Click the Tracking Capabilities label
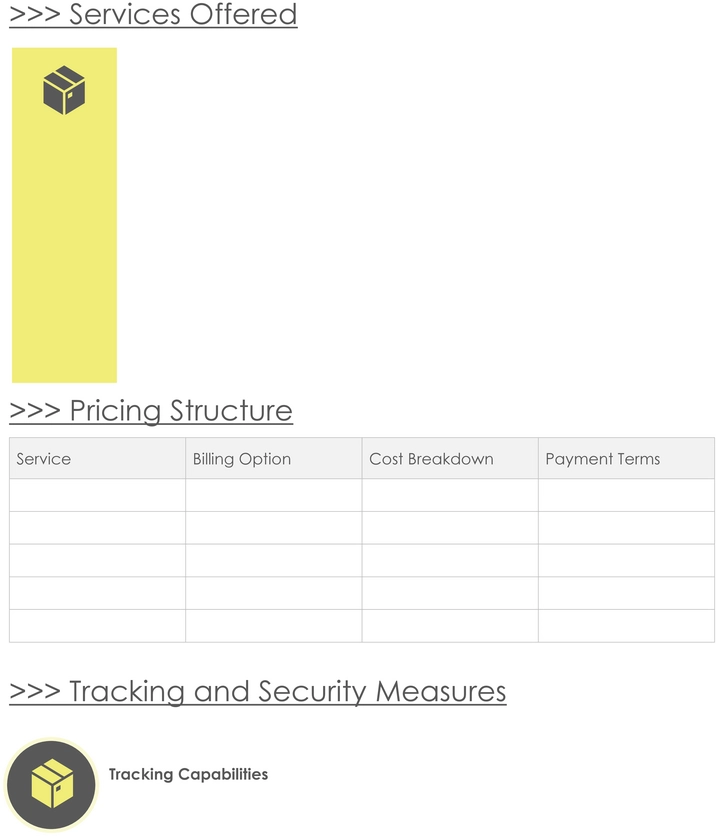Screen dimensions: 717x836 [188, 774]
